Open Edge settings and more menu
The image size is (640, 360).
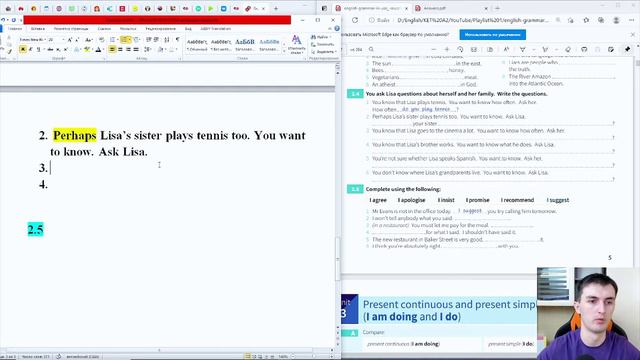click(631, 20)
